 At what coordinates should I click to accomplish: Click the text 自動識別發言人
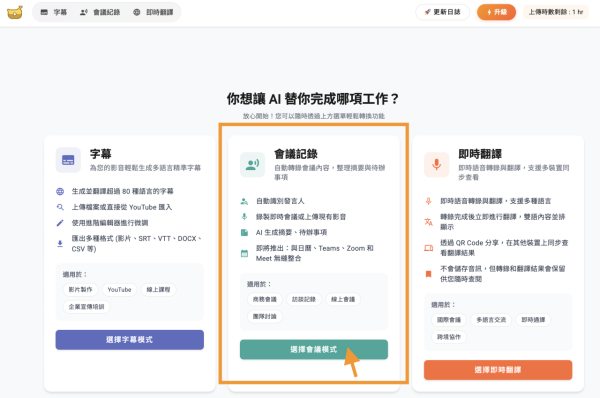(280, 201)
